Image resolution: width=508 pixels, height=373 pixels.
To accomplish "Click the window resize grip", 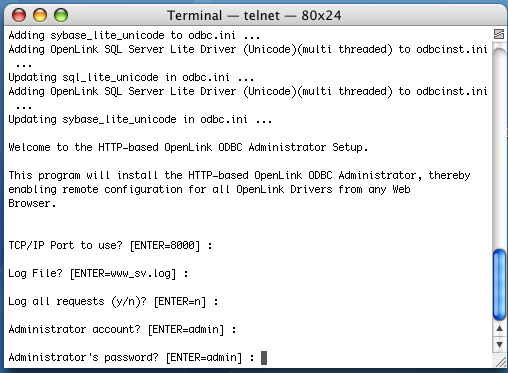I will [500, 361].
